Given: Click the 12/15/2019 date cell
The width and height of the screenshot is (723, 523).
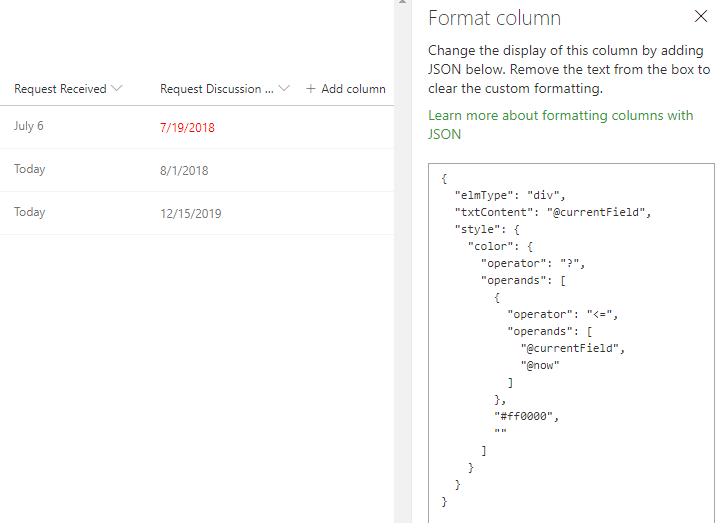Looking at the screenshot, I should coord(191,214).
